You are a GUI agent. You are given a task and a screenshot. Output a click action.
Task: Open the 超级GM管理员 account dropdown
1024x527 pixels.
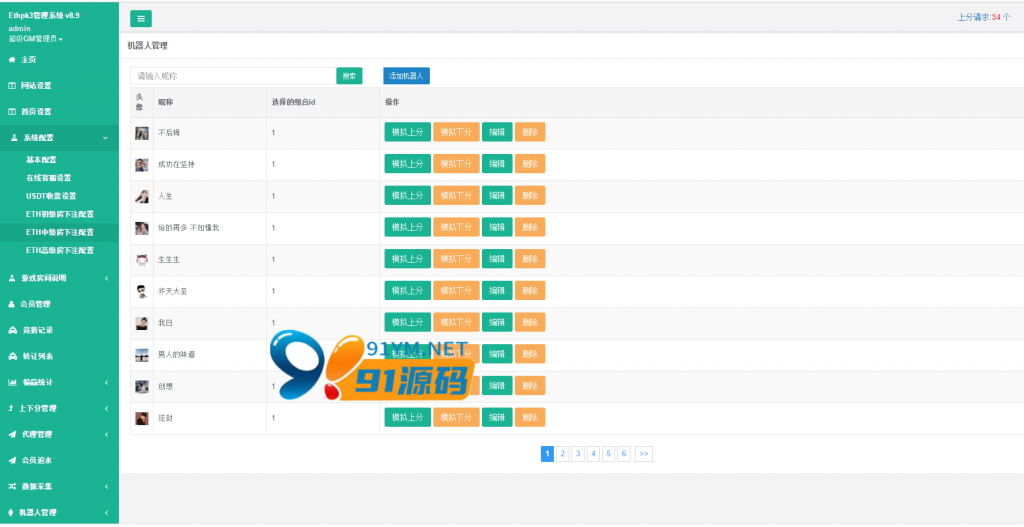pos(35,39)
